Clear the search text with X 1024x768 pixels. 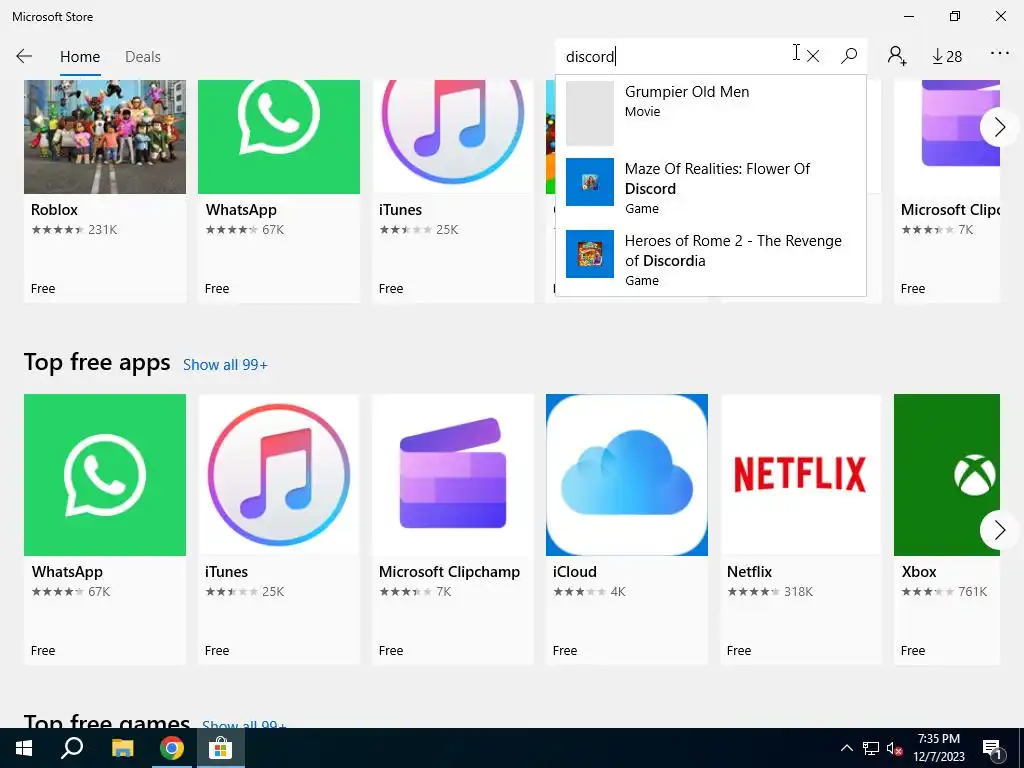point(813,56)
